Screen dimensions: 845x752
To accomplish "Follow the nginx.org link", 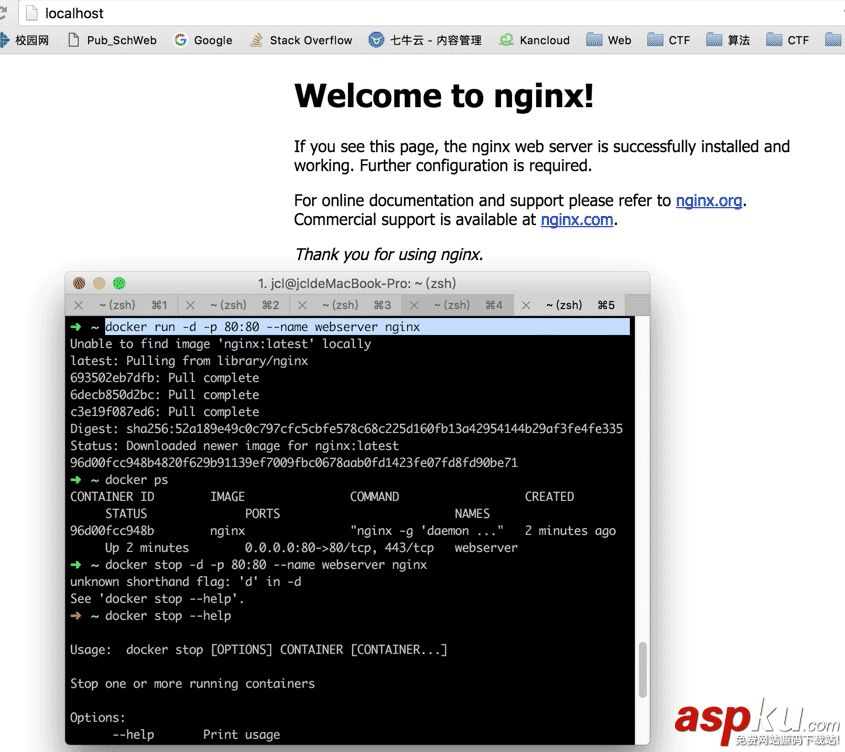I will point(709,201).
